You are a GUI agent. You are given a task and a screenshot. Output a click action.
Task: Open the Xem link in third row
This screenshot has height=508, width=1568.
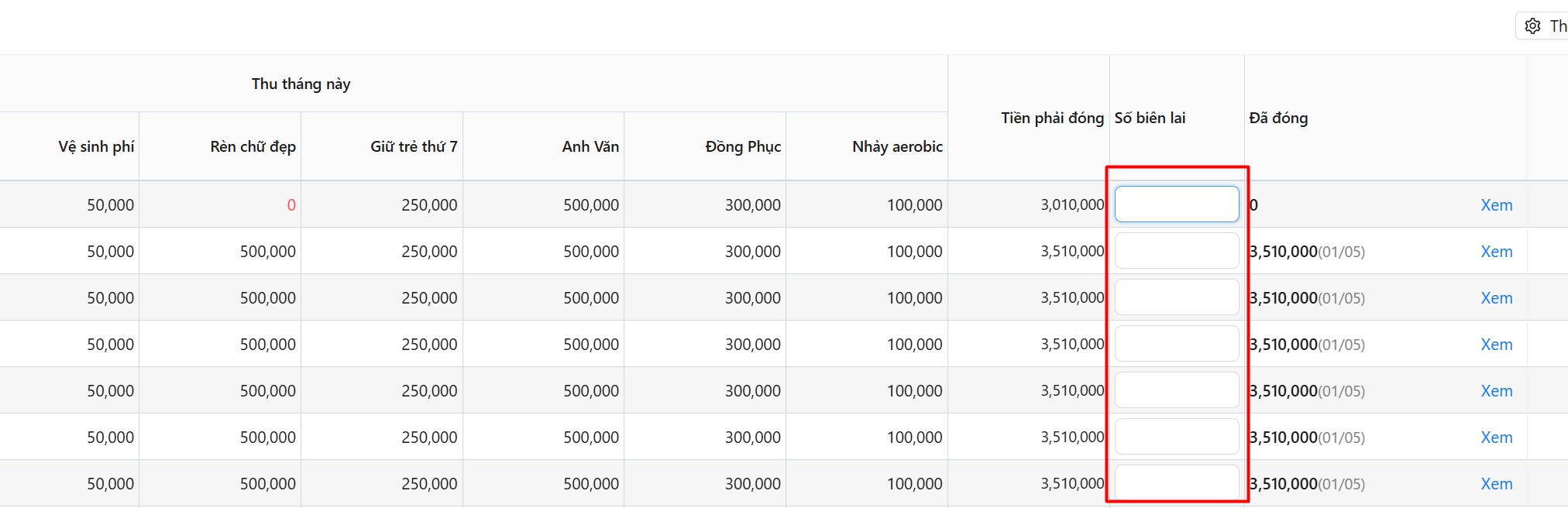point(1496,298)
